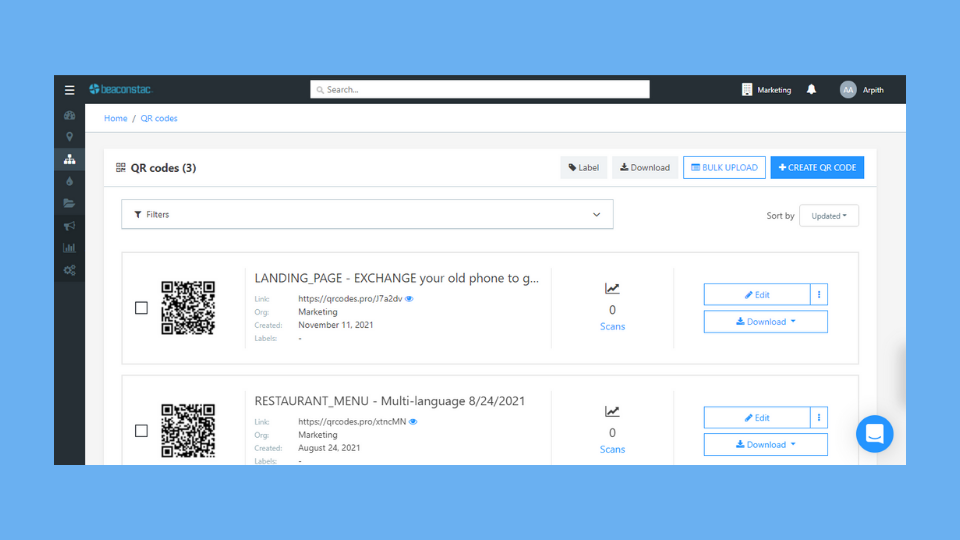
Task: Open the folder icon in the sidebar
Action: (69, 203)
